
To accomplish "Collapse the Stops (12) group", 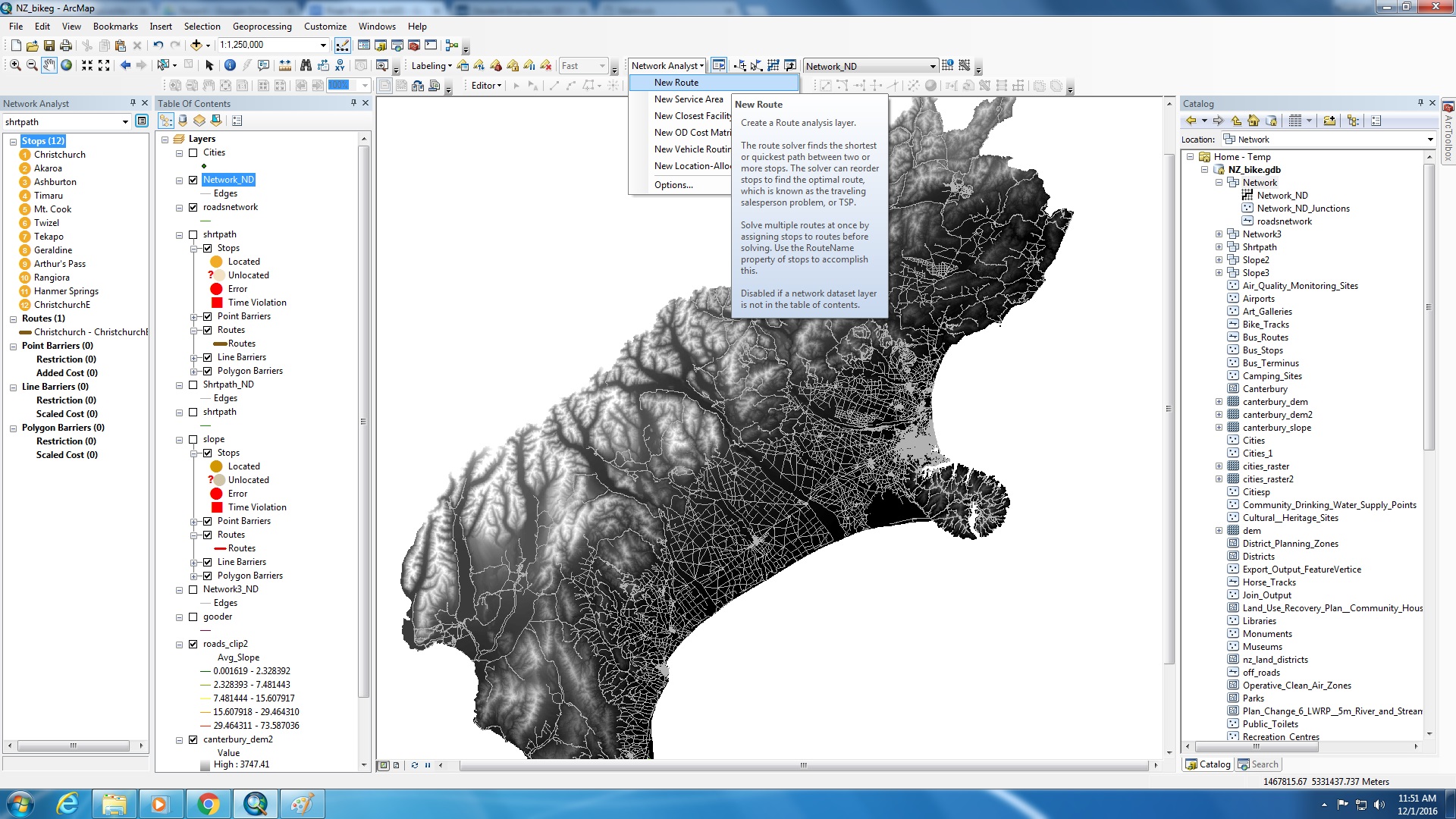I will coord(13,141).
